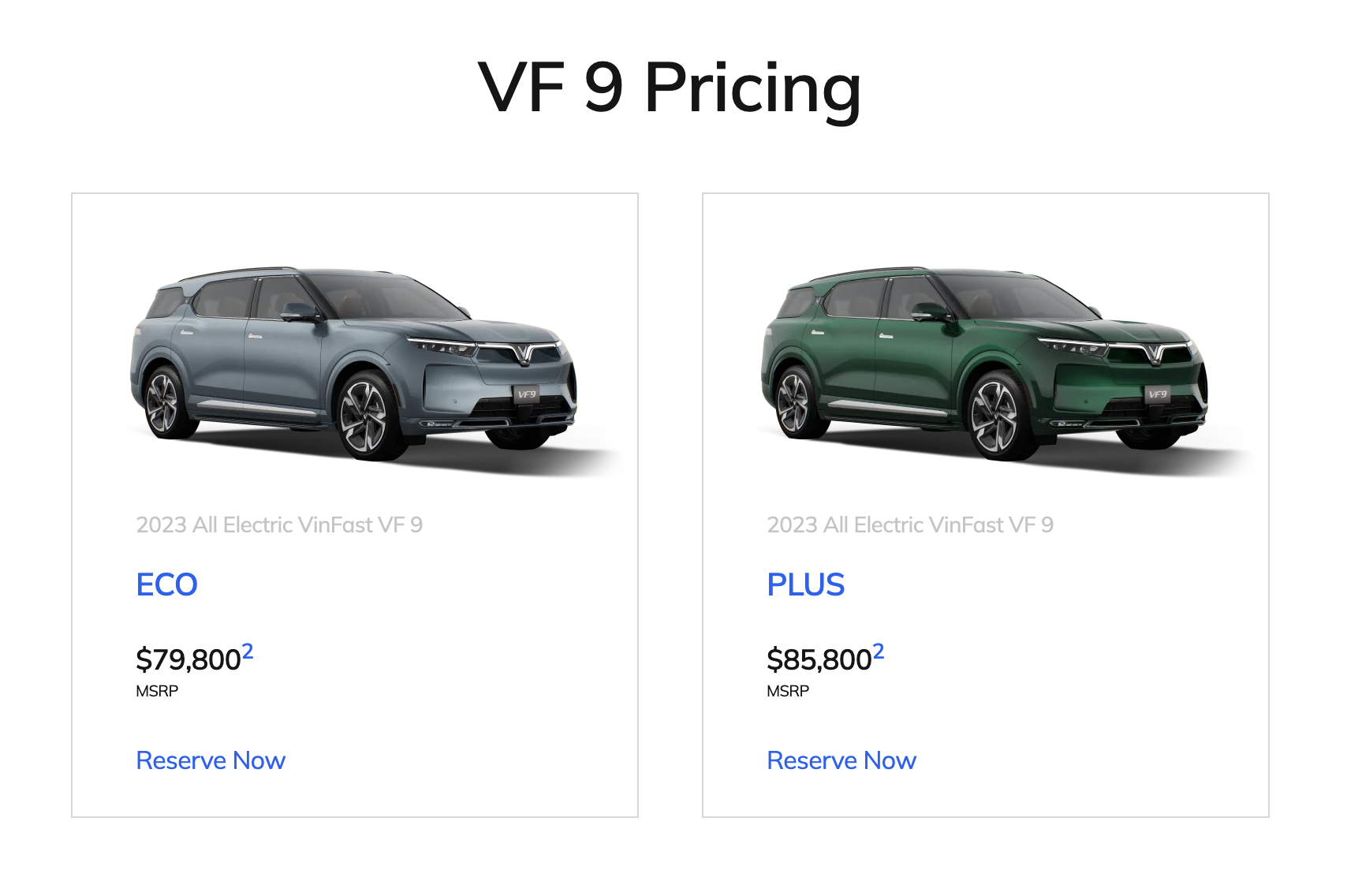This screenshot has width=1347, height=896.
Task: Click the VF9 plate on the green car
Action: [1158, 394]
